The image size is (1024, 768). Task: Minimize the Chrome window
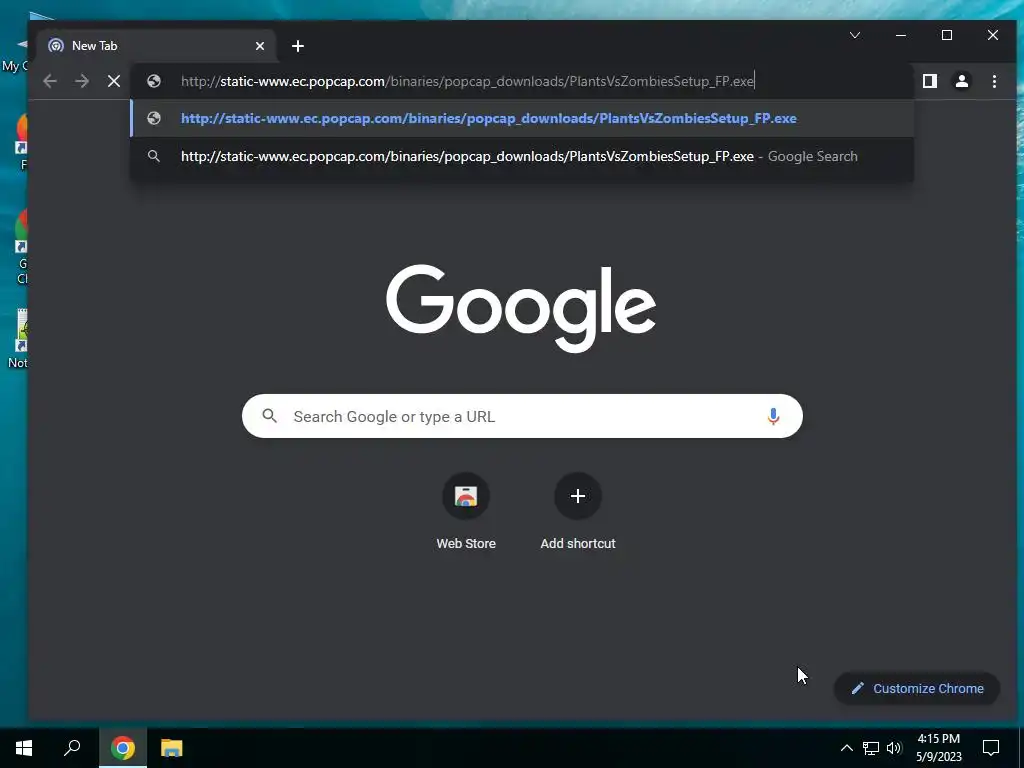[901, 35]
